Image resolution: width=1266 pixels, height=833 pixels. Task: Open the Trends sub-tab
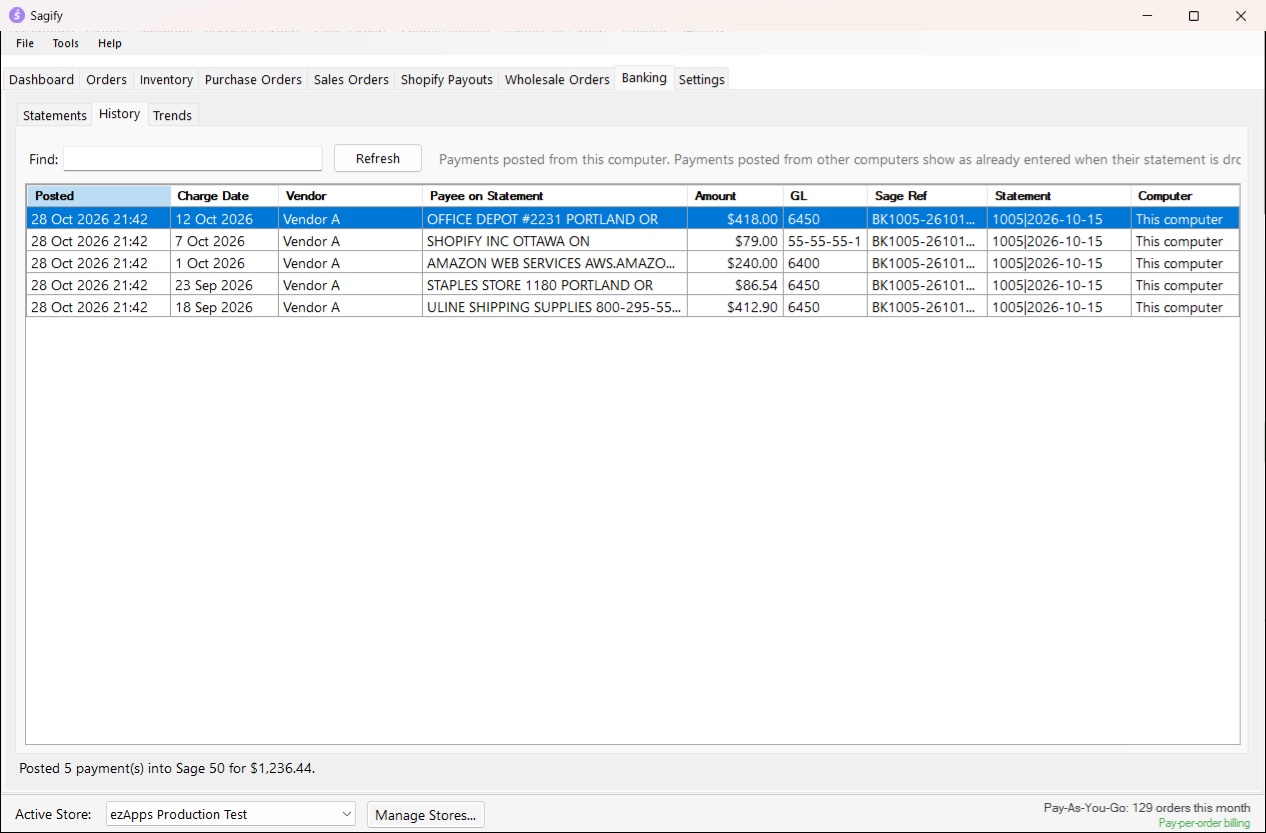(x=172, y=115)
